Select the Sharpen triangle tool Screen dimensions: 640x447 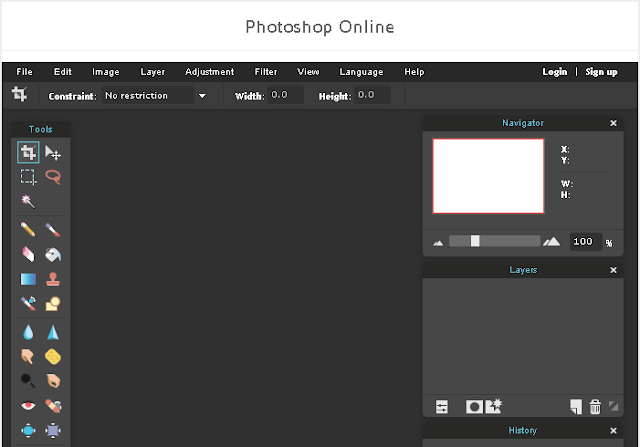coord(53,332)
